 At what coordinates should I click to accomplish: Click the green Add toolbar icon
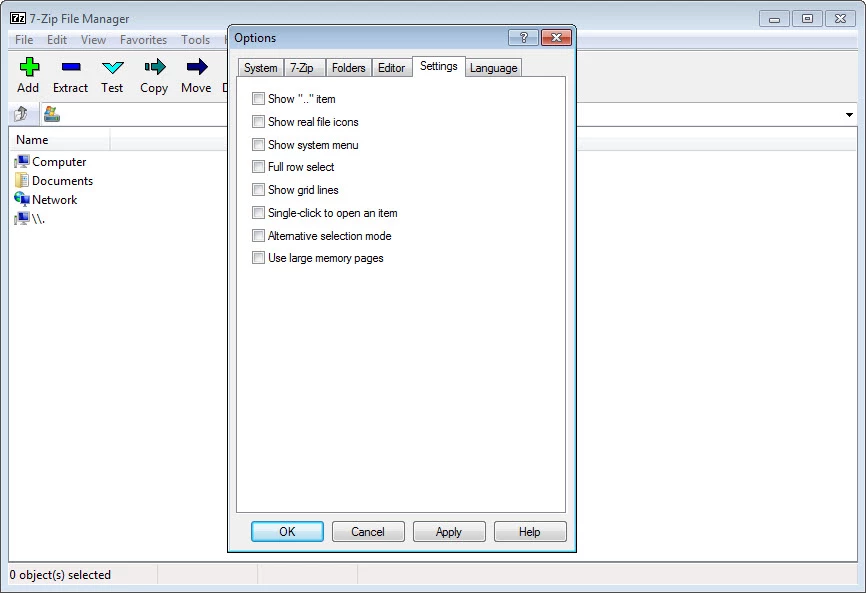(x=28, y=68)
